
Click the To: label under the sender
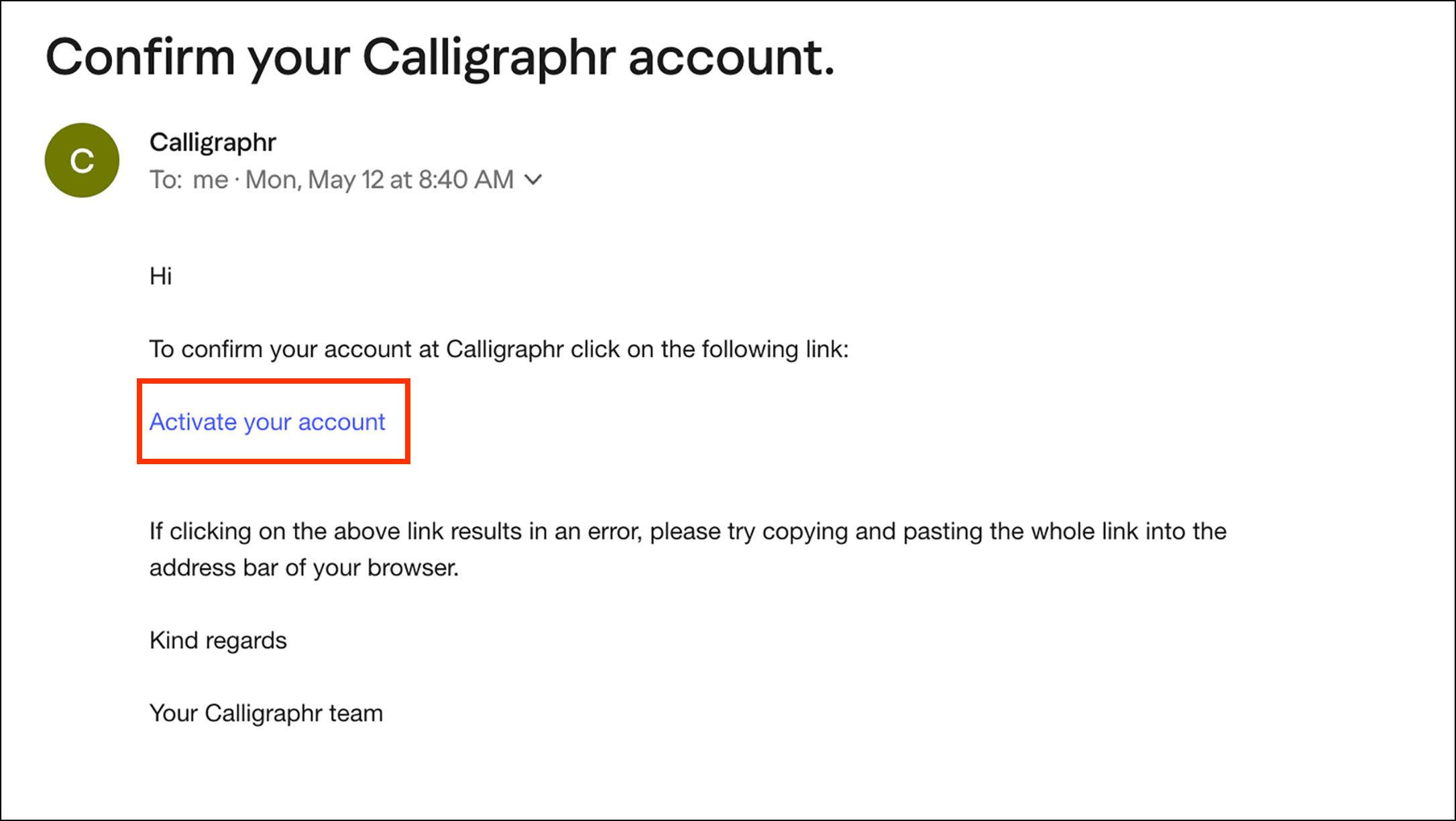166,180
